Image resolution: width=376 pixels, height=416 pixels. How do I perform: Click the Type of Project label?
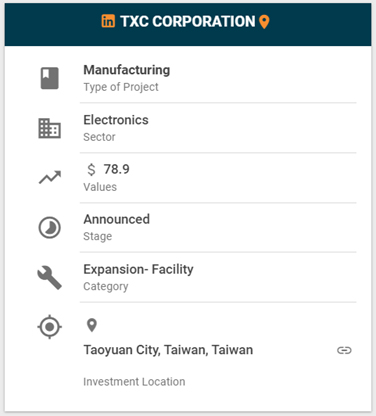(x=121, y=87)
